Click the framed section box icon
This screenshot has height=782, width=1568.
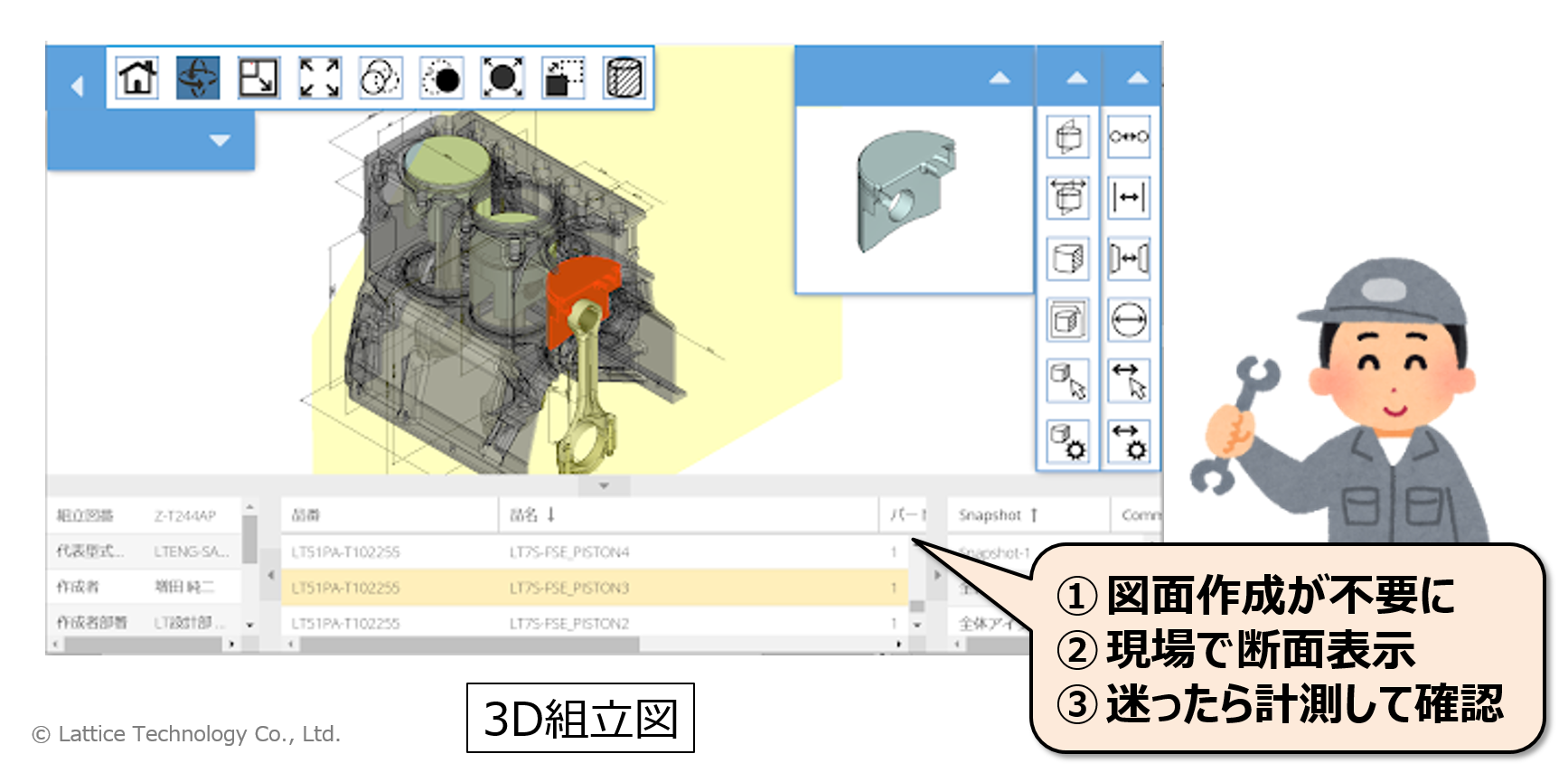[1068, 319]
